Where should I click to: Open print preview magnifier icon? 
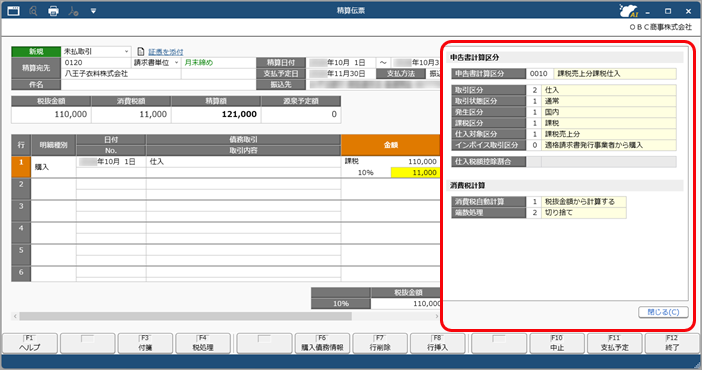pos(33,10)
